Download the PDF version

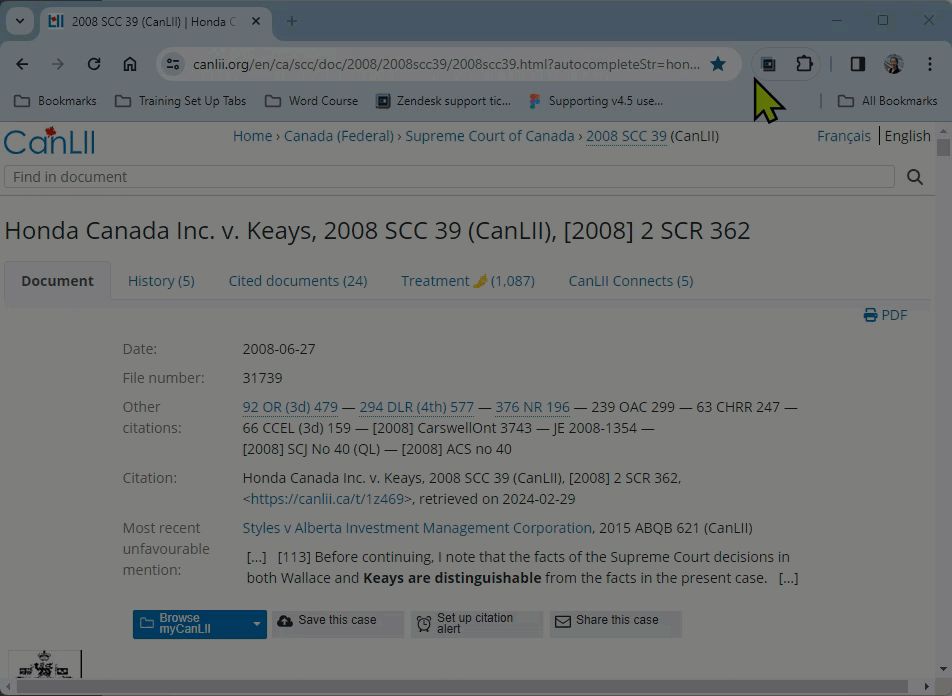885,315
